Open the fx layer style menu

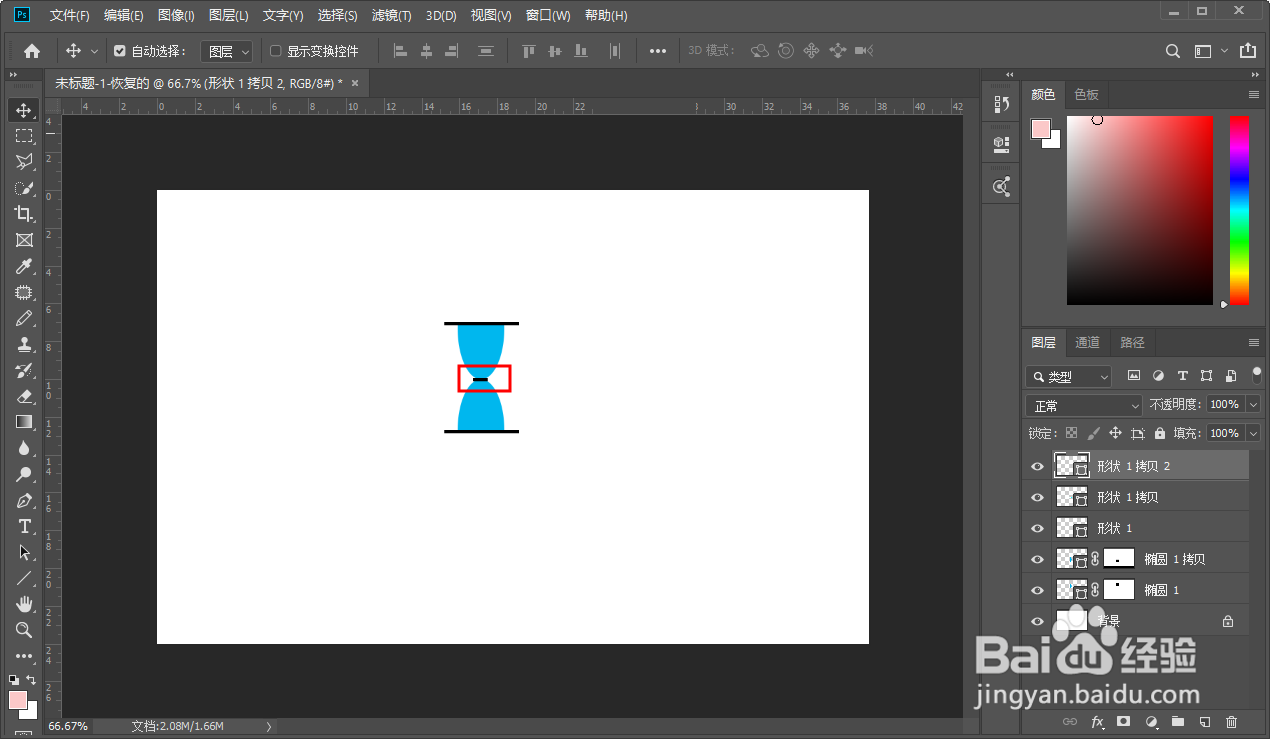(x=1098, y=722)
